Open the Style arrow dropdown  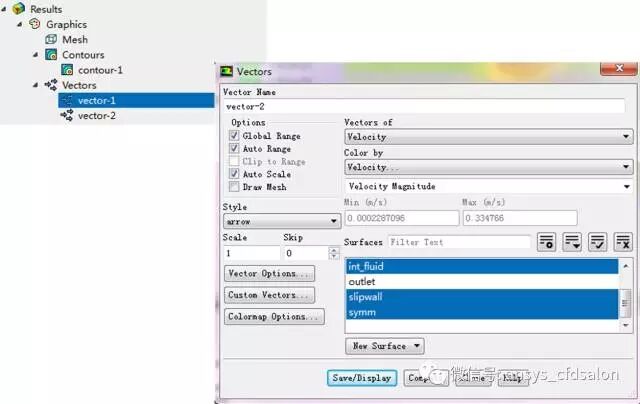coord(281,221)
